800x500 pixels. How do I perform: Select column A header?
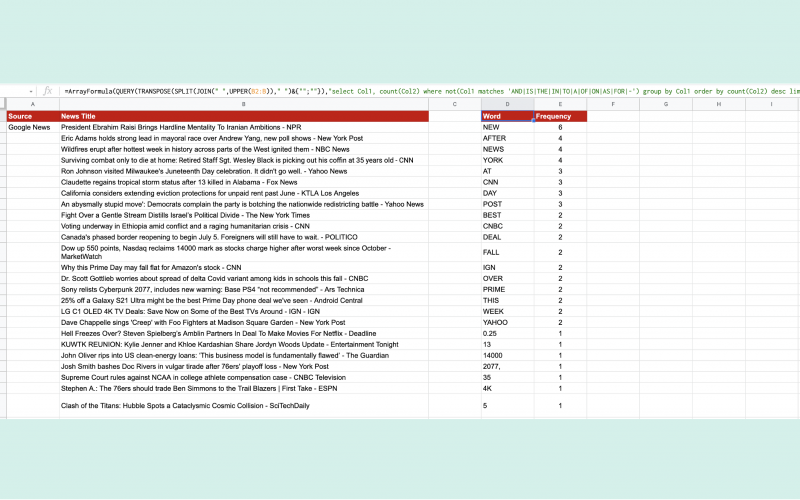click(31, 104)
